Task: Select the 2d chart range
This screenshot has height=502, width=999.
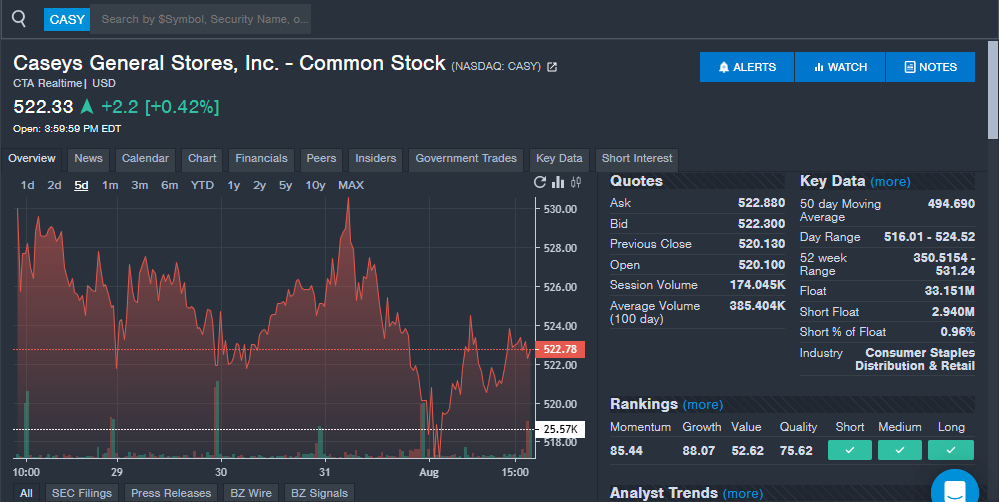Action: tap(54, 185)
